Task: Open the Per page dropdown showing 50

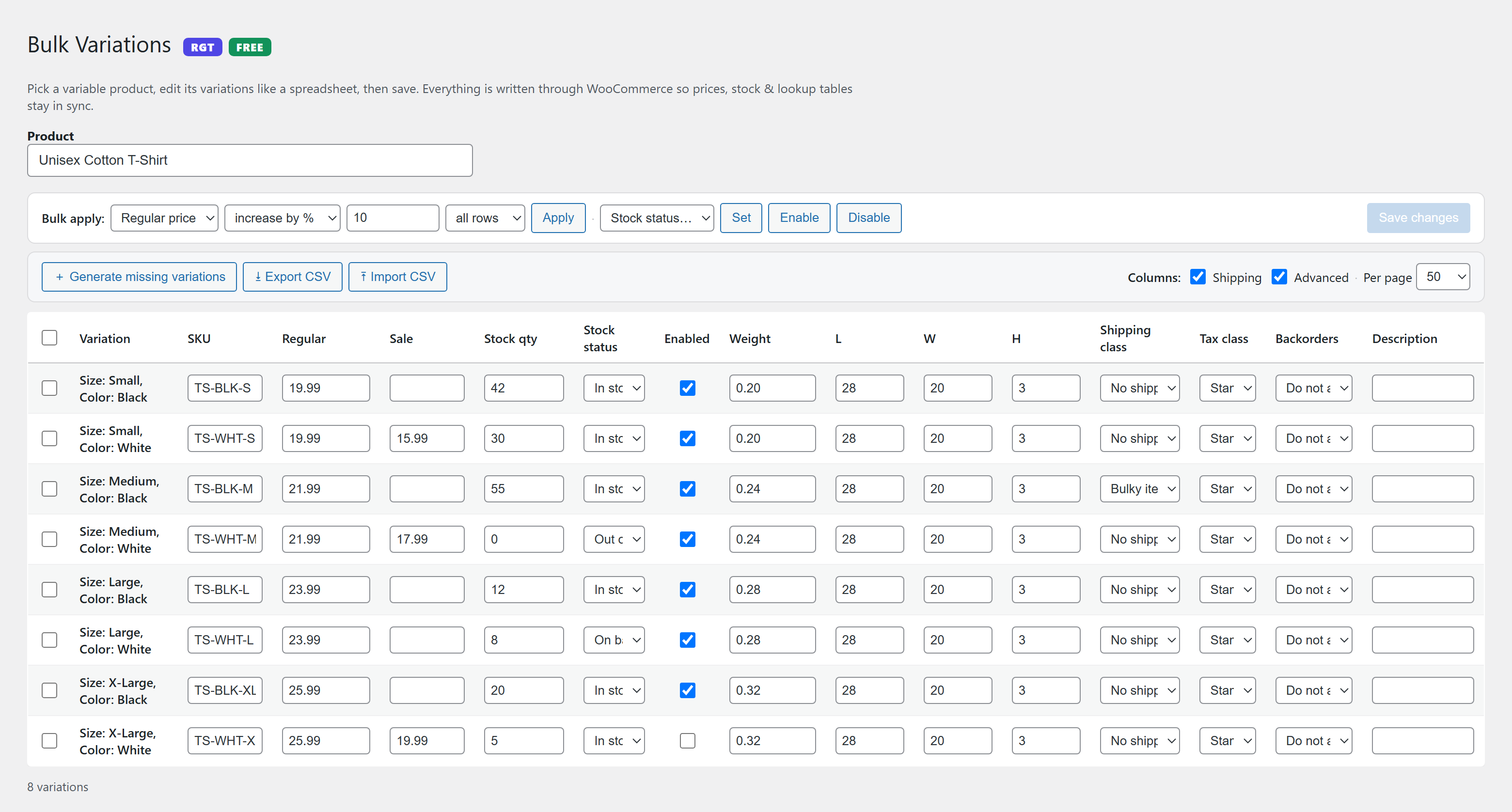Action: (1443, 277)
